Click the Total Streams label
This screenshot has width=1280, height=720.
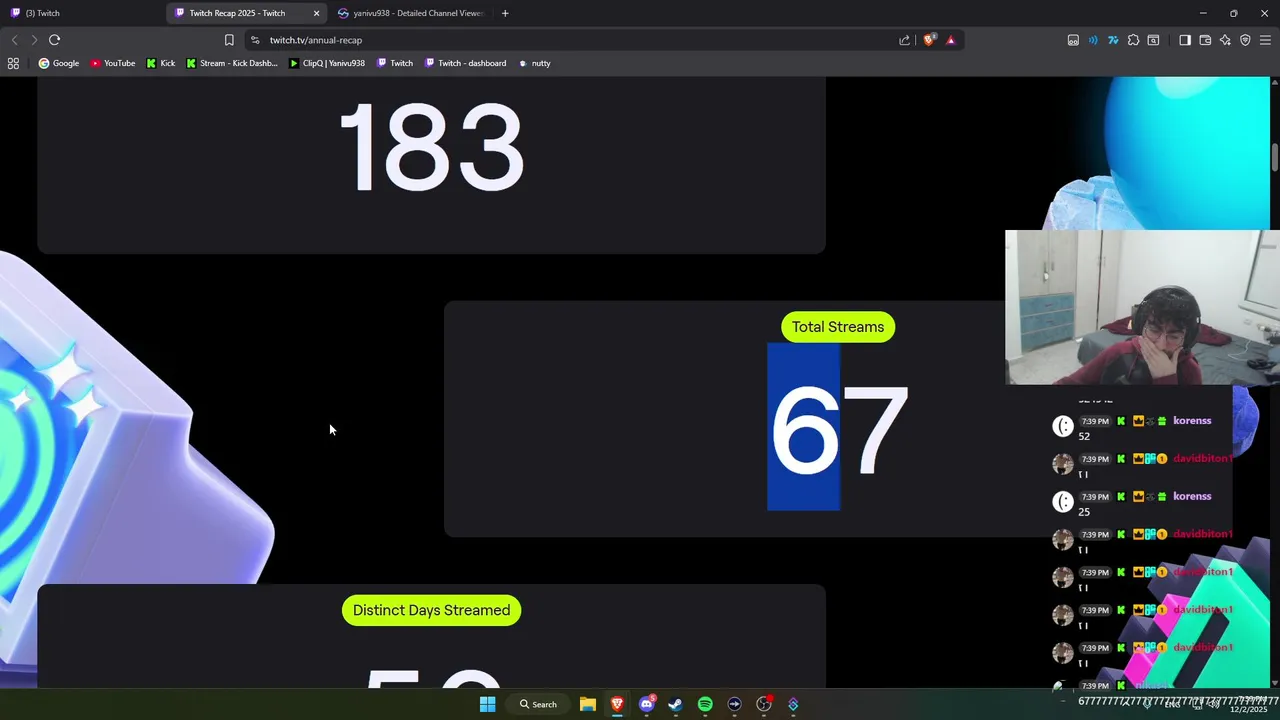[838, 327]
